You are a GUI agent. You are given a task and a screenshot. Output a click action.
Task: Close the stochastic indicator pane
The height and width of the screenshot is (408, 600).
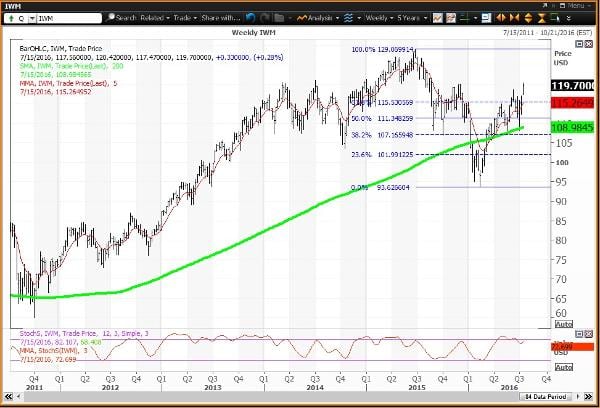click(x=589, y=334)
